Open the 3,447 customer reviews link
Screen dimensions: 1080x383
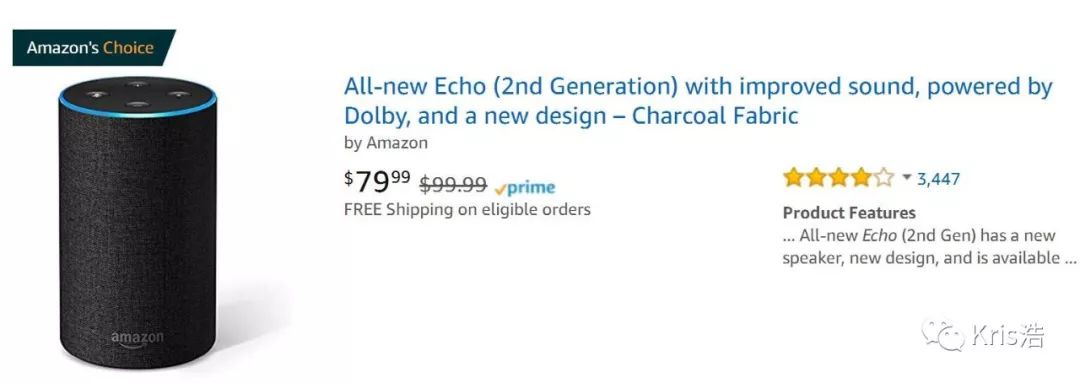[x=938, y=179]
